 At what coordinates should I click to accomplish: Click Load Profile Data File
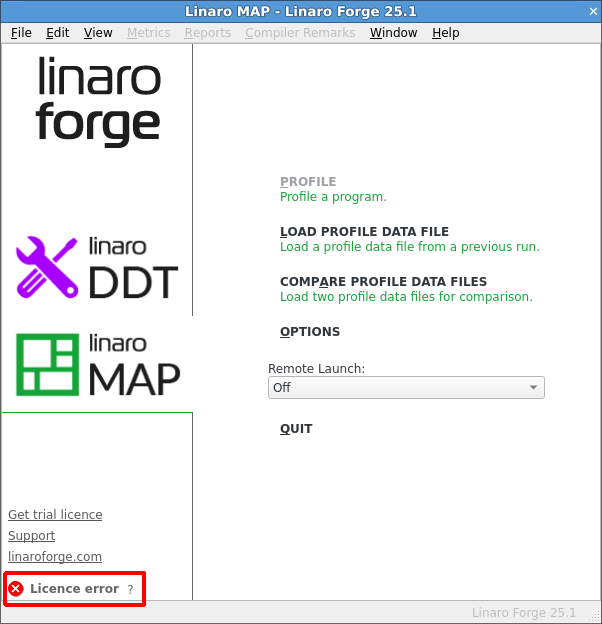pyautogui.click(x=364, y=232)
